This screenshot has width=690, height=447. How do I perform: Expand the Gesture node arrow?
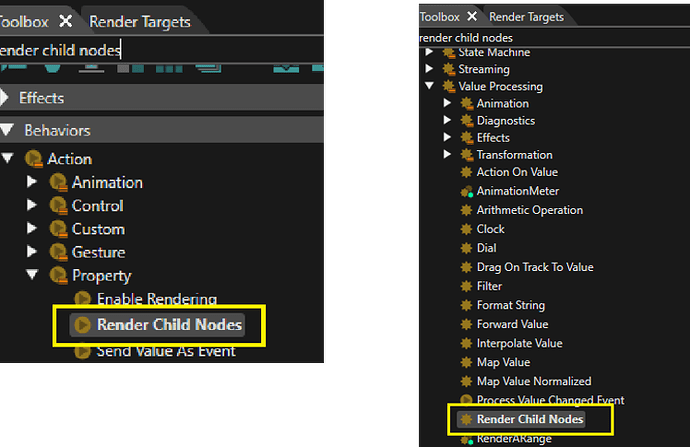coord(32,251)
